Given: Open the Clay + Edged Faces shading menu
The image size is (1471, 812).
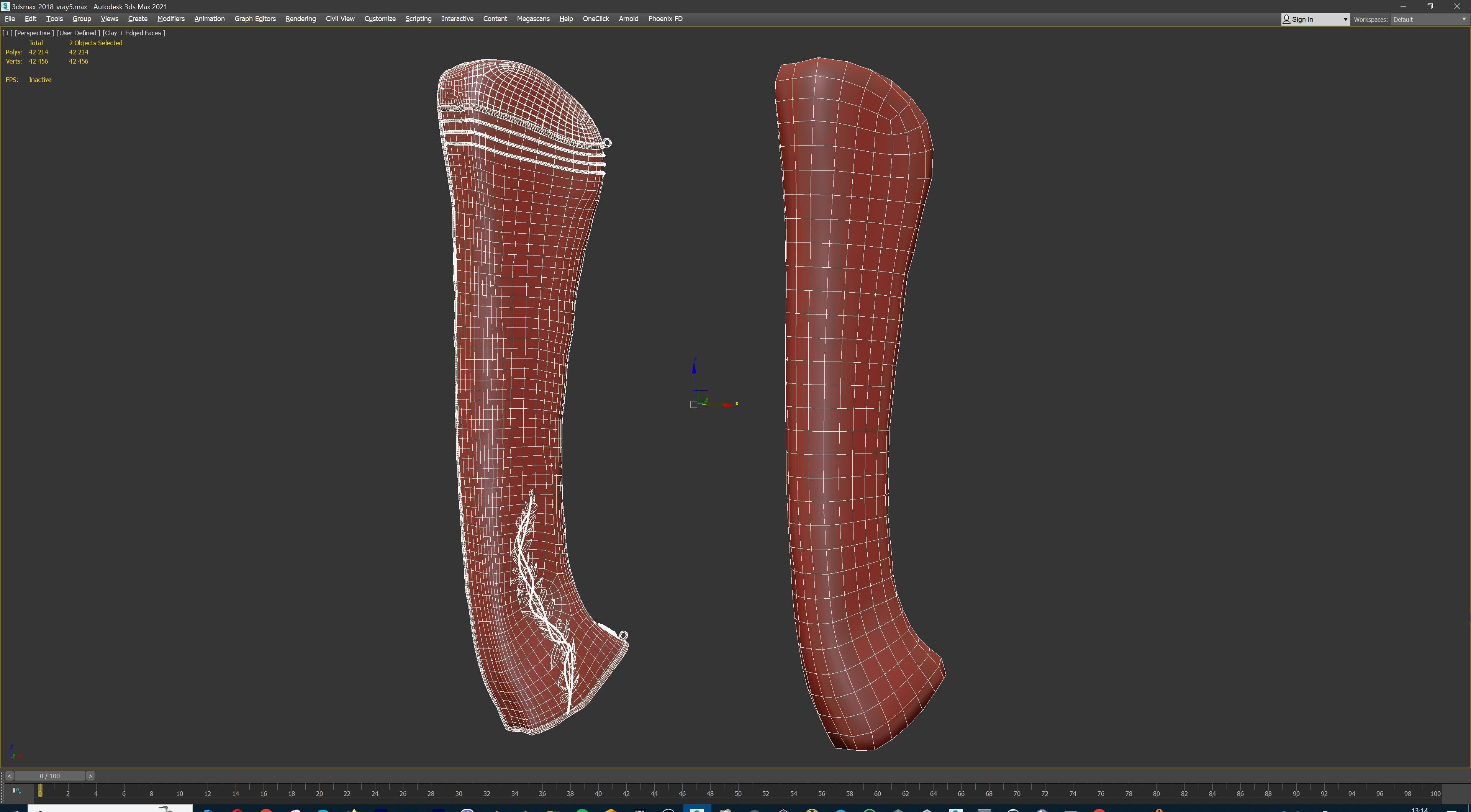Looking at the screenshot, I should point(134,33).
